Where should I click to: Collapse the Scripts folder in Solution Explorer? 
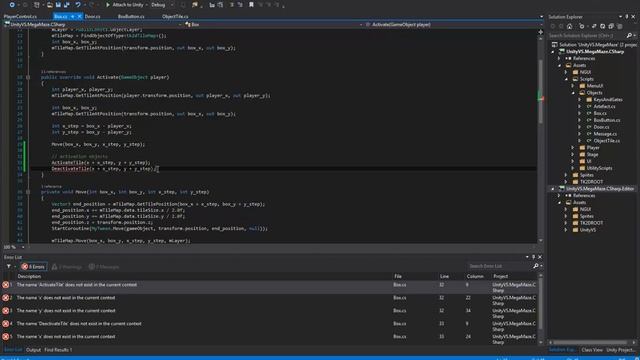566,79
